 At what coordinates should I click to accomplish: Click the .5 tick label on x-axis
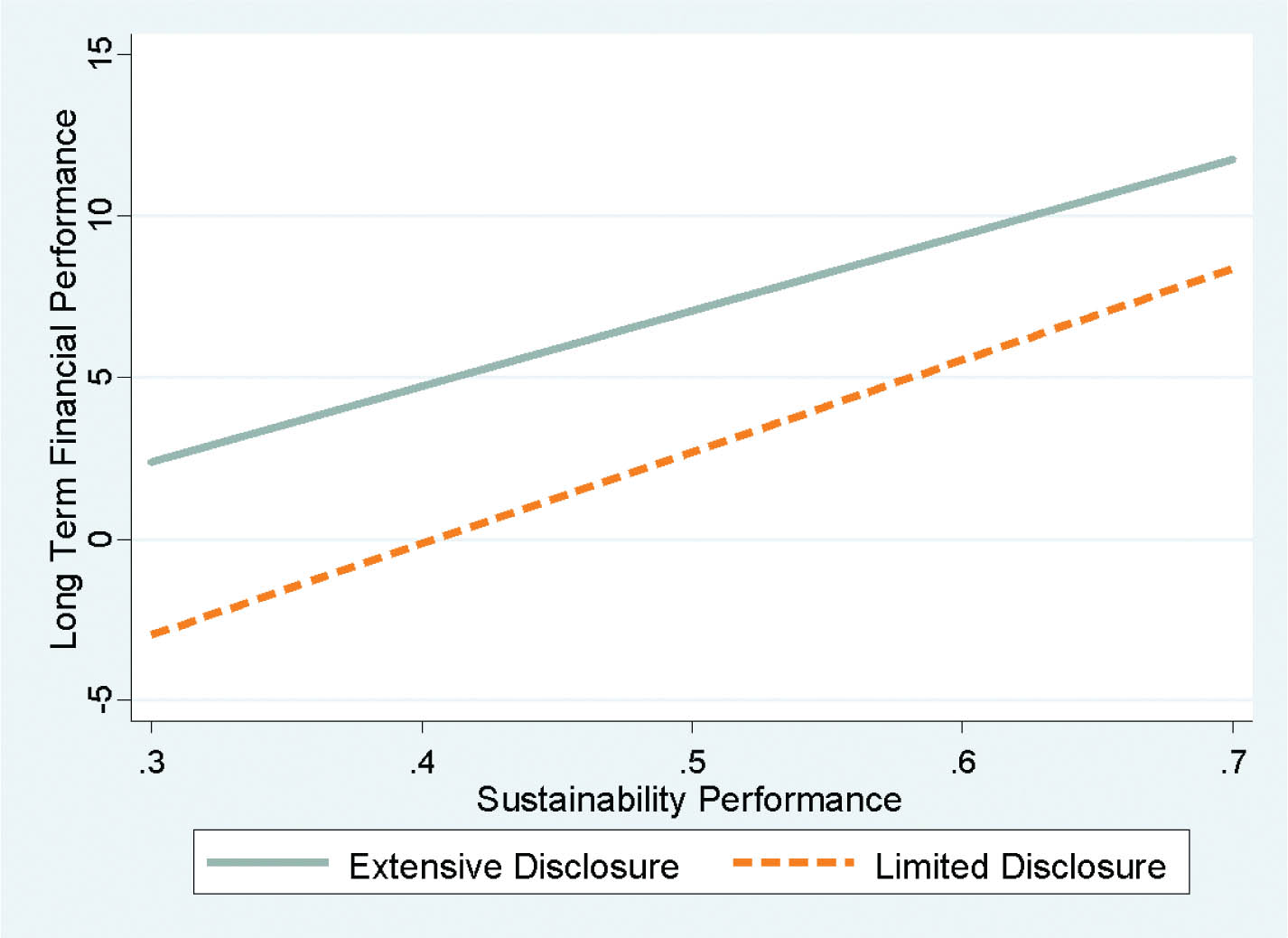click(x=692, y=762)
